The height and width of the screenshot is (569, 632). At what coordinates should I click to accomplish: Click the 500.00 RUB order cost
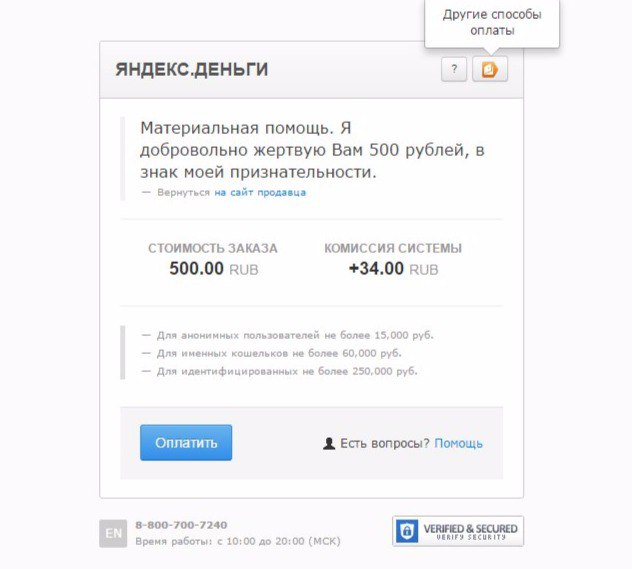pyautogui.click(x=214, y=269)
